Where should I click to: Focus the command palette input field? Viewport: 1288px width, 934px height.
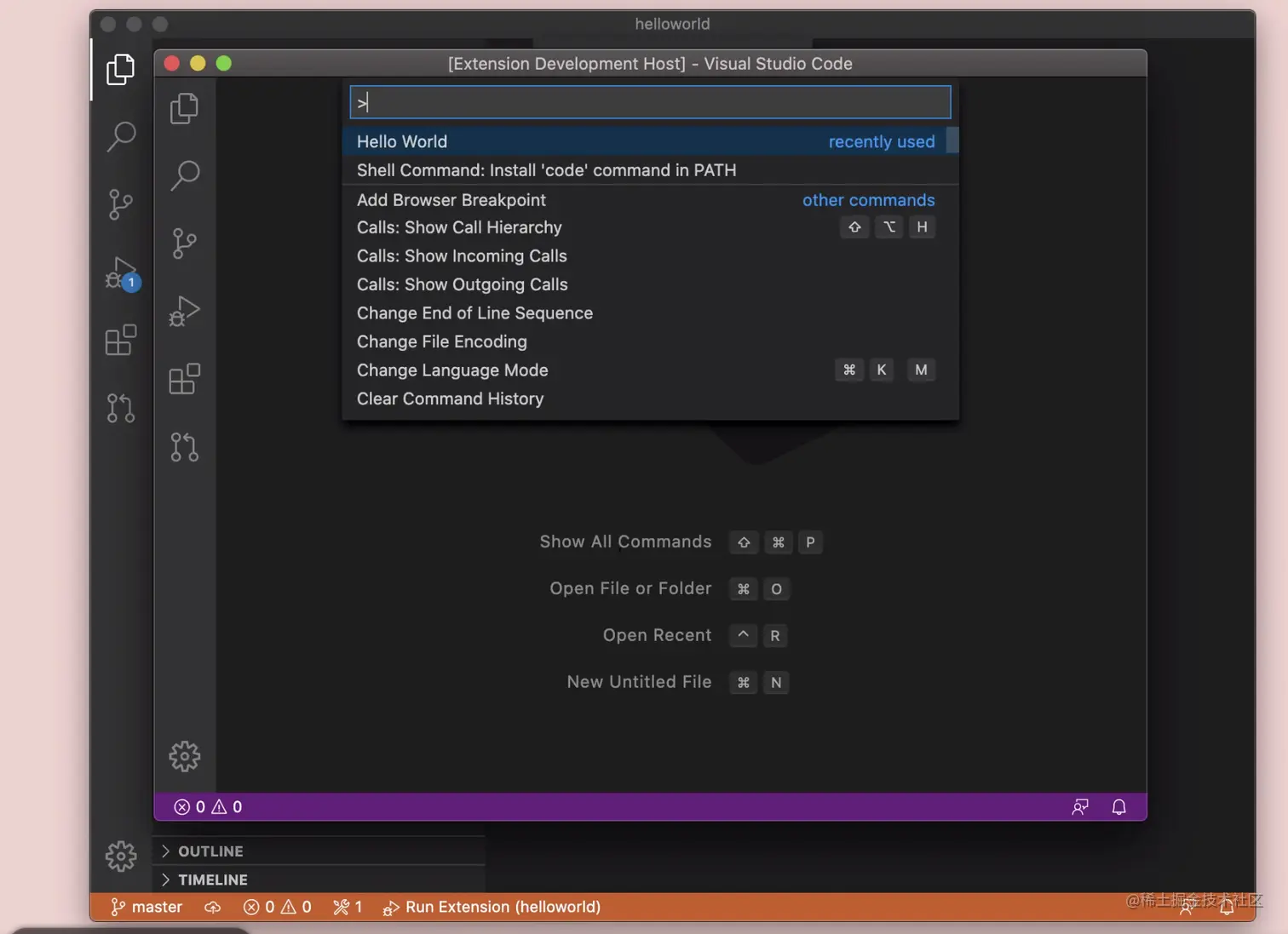(650, 102)
